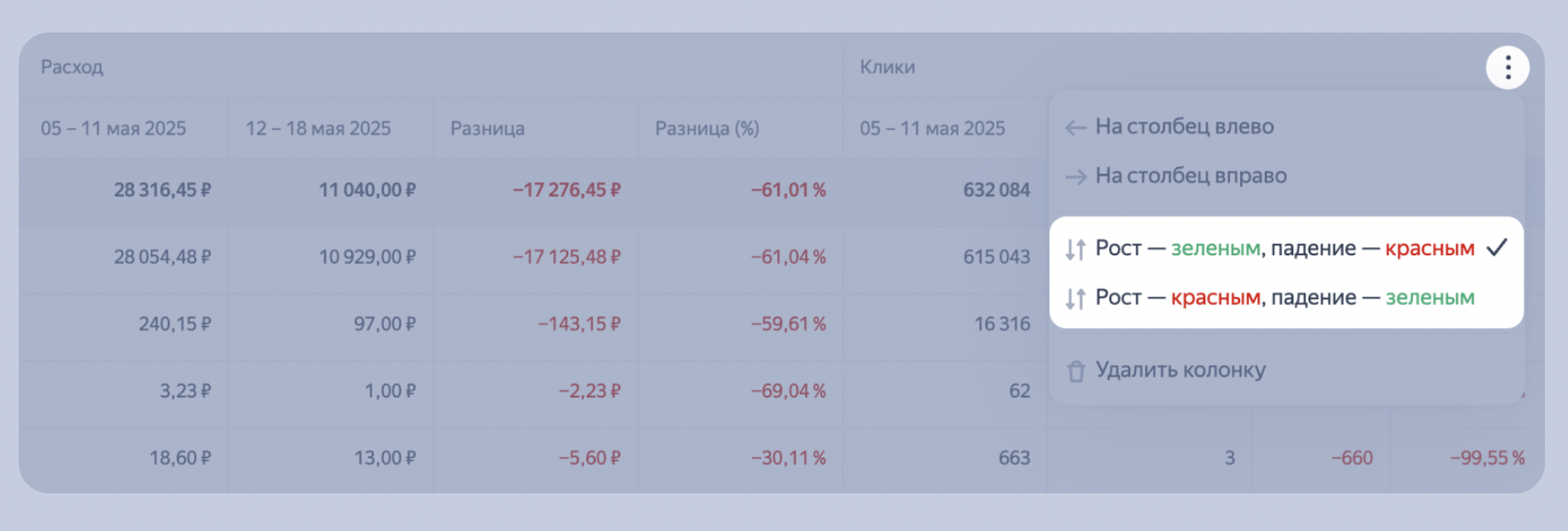This screenshot has width=1568, height=531.
Task: Click the trash icon in column menu
Action: [1076, 371]
